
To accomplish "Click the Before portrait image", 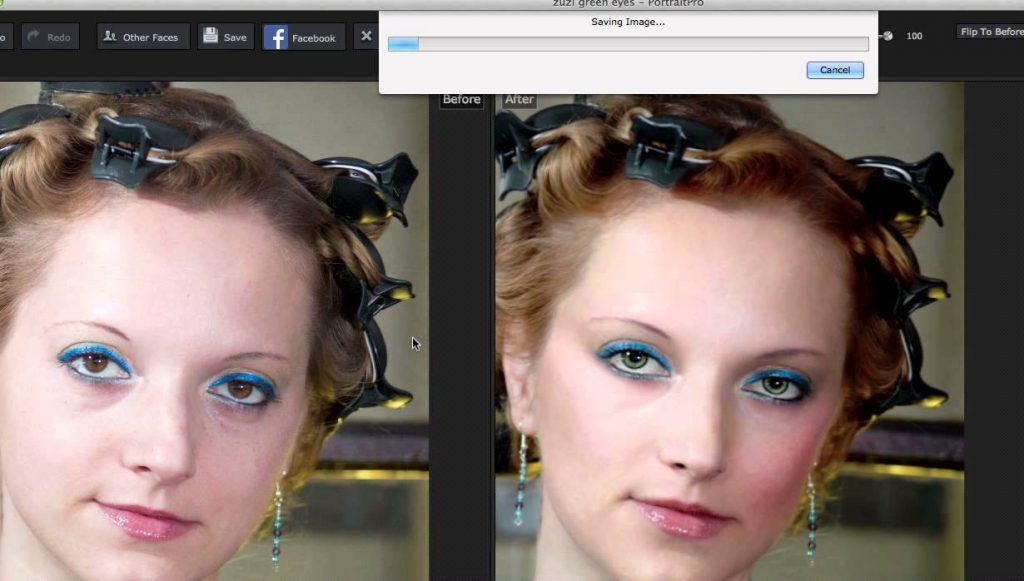I will (x=214, y=331).
